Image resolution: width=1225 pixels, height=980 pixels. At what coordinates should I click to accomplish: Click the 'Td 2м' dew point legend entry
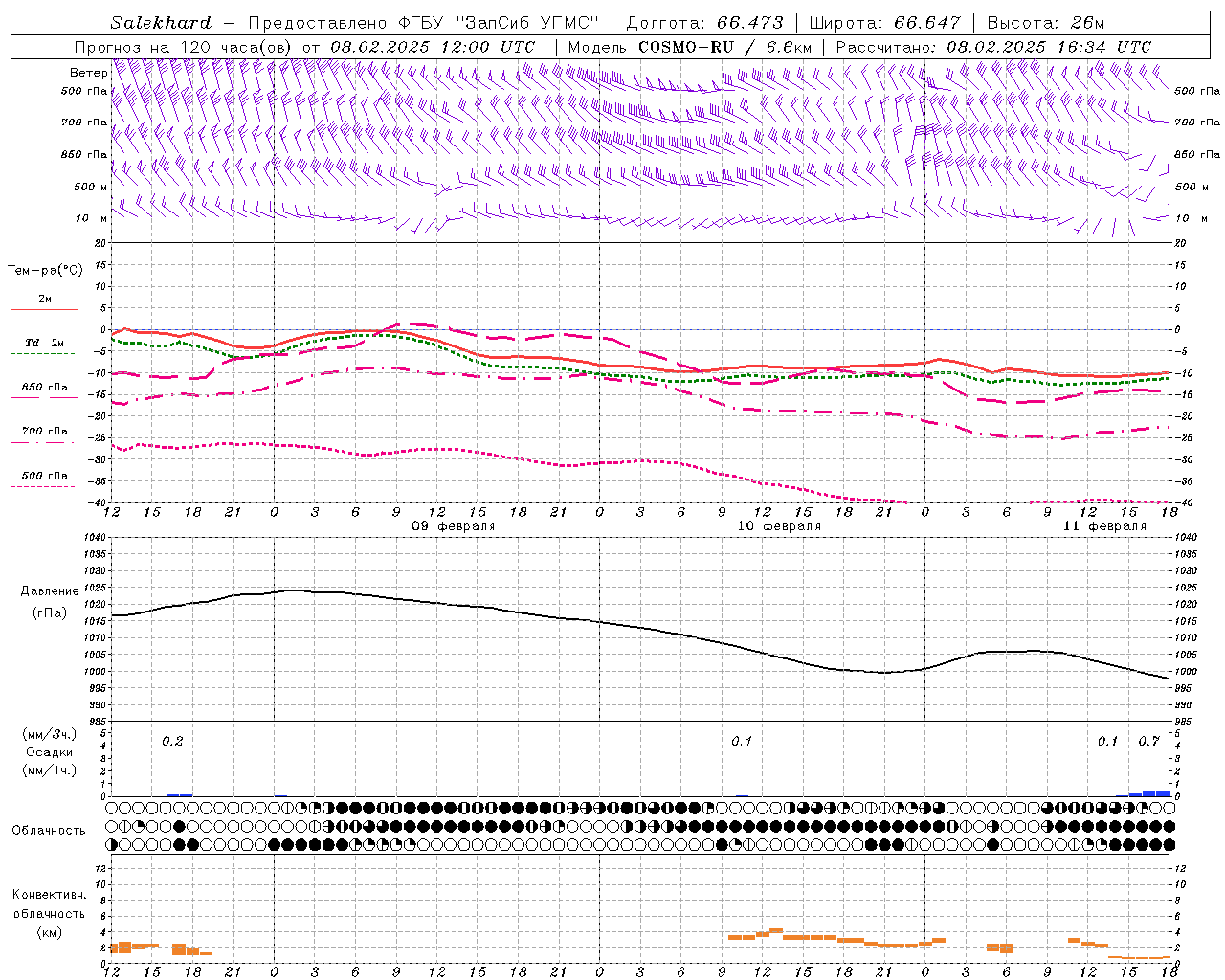tap(45, 343)
